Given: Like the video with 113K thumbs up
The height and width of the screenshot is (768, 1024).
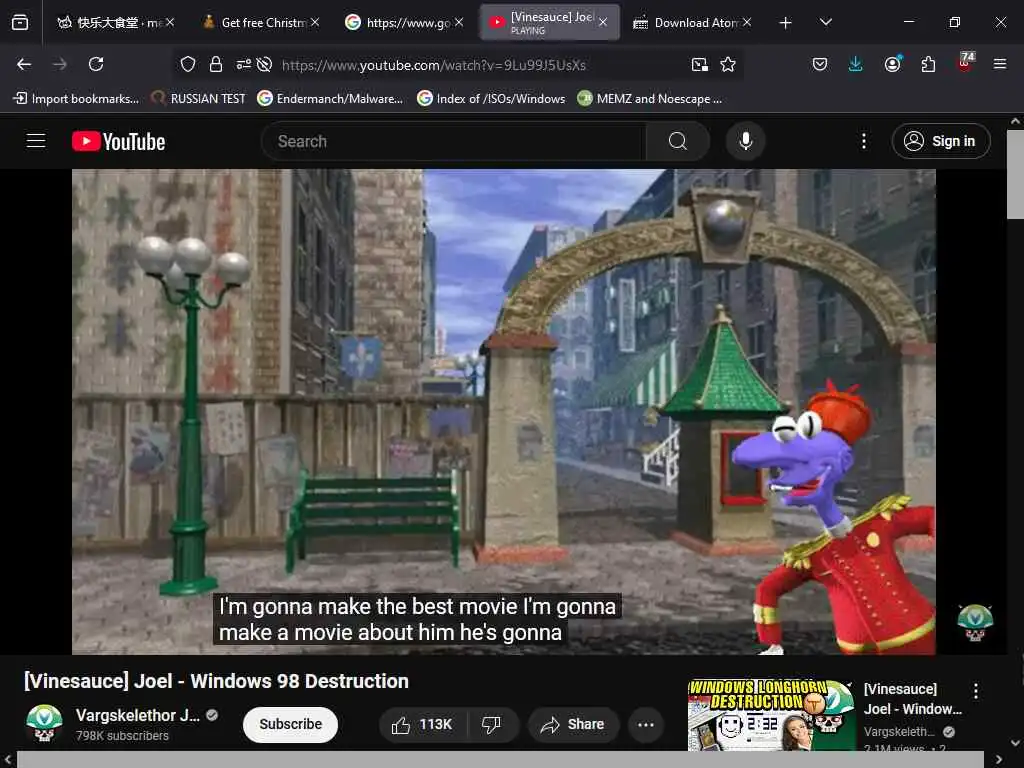Looking at the screenshot, I should pos(421,724).
